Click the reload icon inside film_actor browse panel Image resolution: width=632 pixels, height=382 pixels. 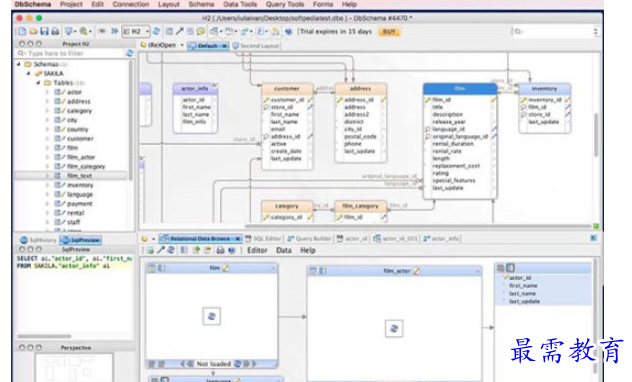pos(394,328)
